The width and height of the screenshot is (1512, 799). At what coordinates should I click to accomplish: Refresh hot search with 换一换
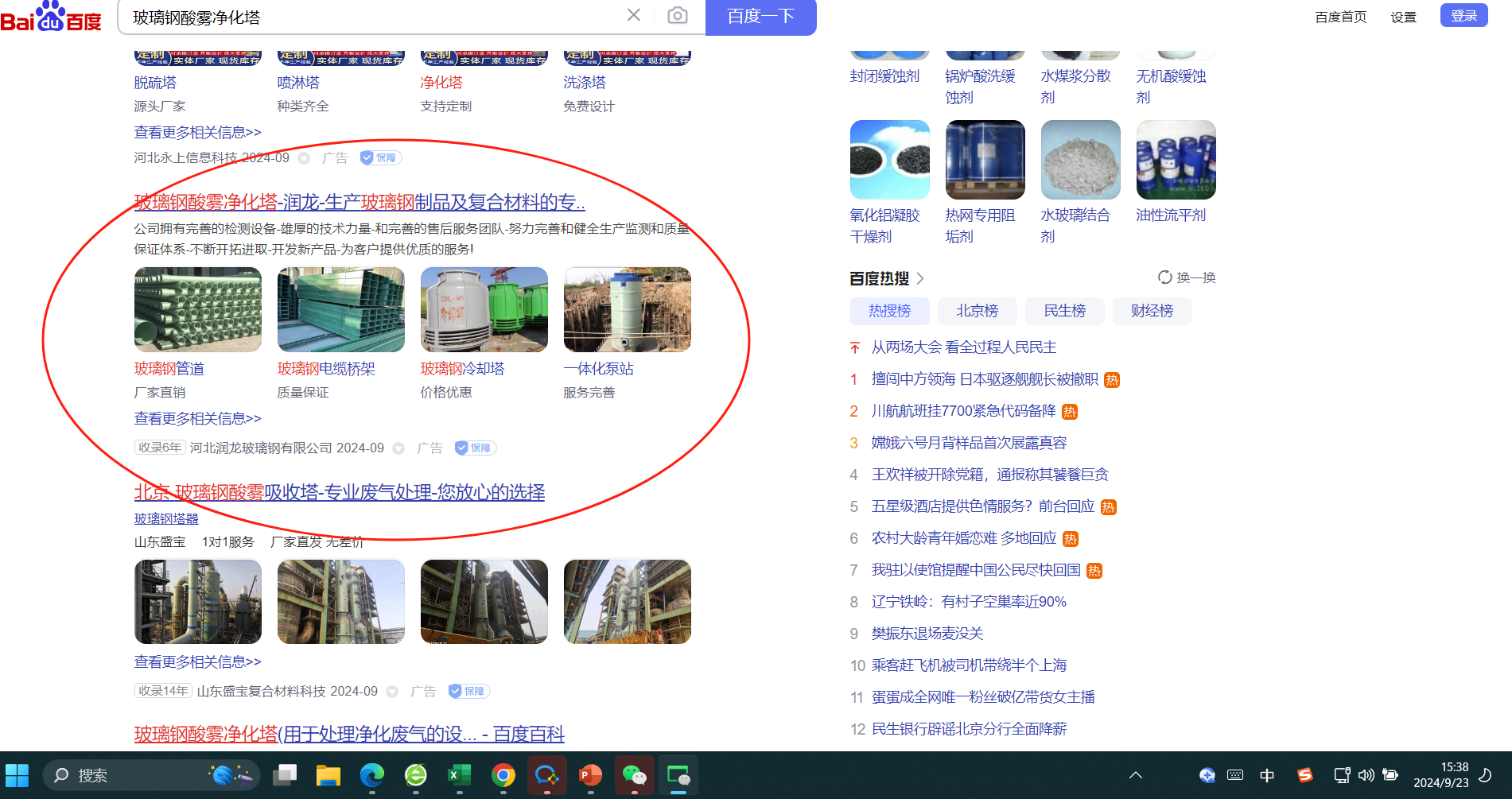[1187, 277]
